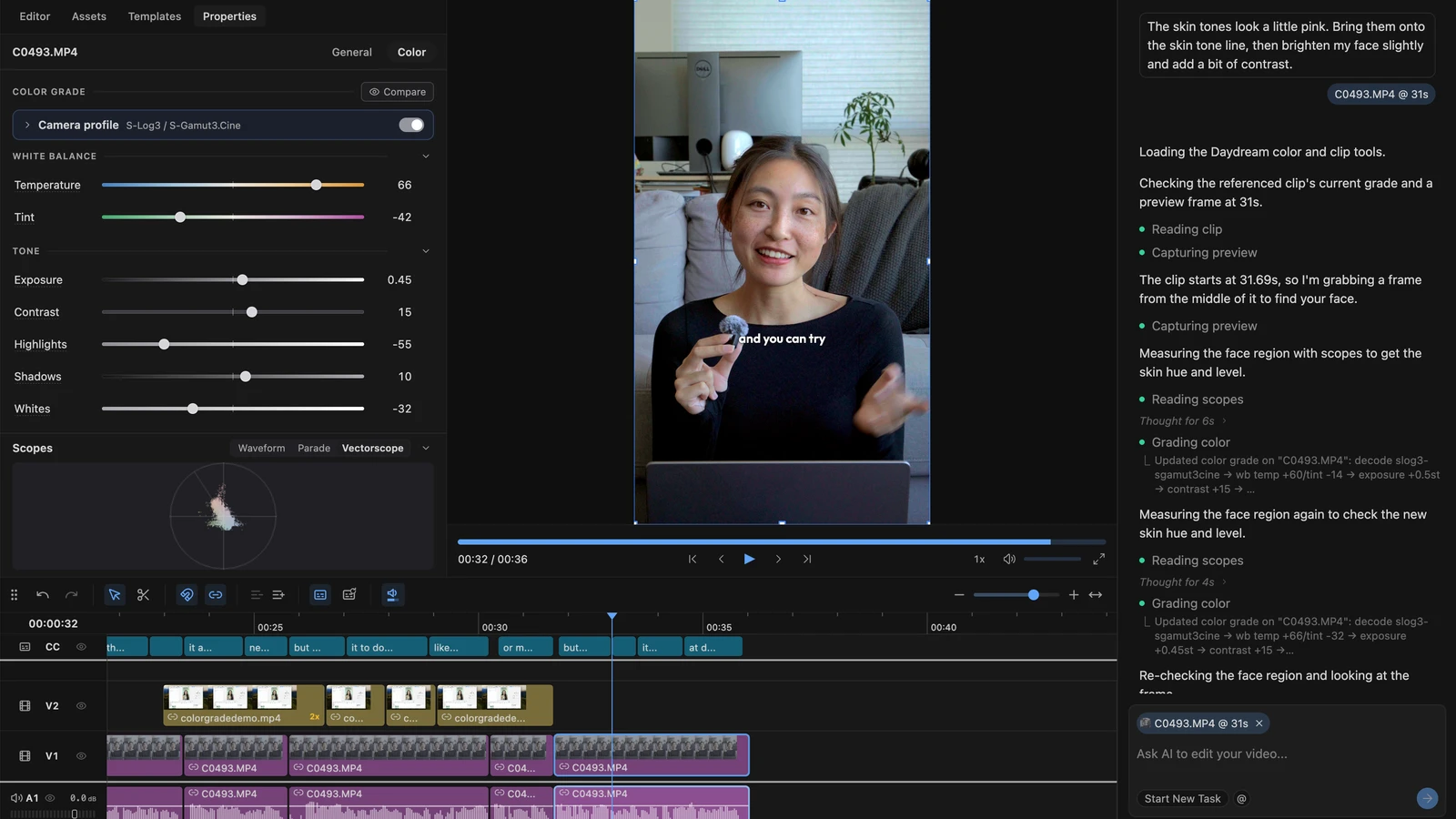This screenshot has width=1456, height=819.
Task: Hide the CC caption track
Action: pyautogui.click(x=81, y=647)
